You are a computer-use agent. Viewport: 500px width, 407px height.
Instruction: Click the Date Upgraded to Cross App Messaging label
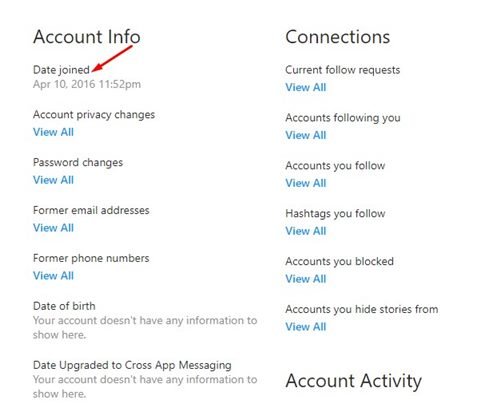click(132, 365)
